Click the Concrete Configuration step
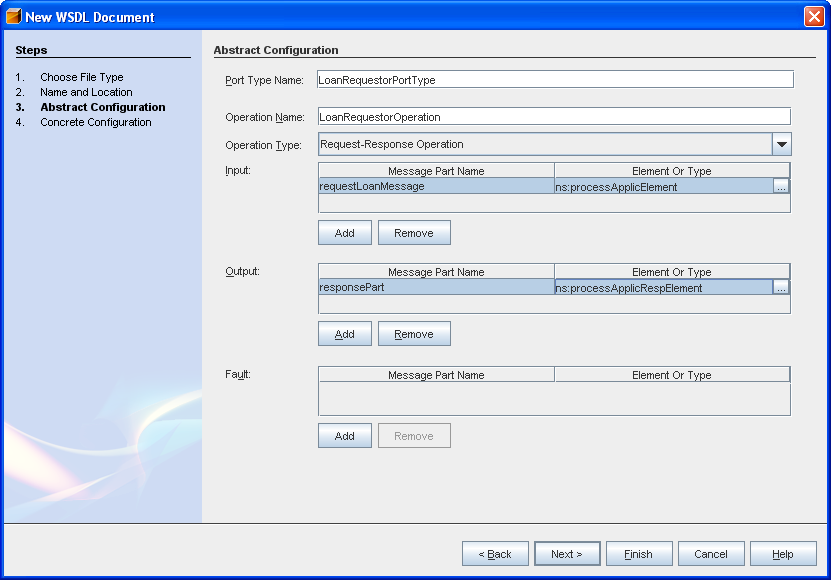The height and width of the screenshot is (580, 831). [x=96, y=122]
